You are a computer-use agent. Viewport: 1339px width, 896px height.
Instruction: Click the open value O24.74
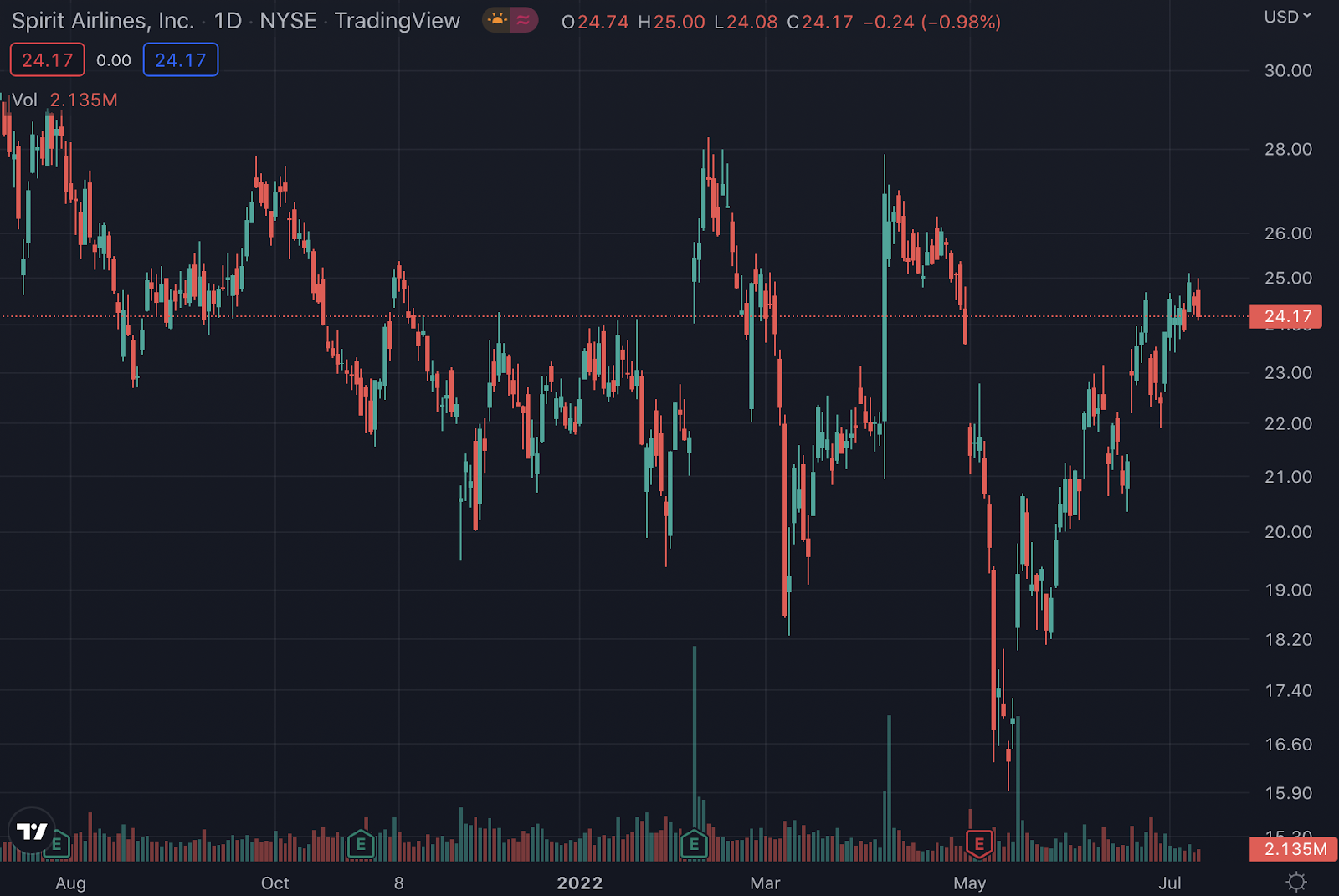595,22
